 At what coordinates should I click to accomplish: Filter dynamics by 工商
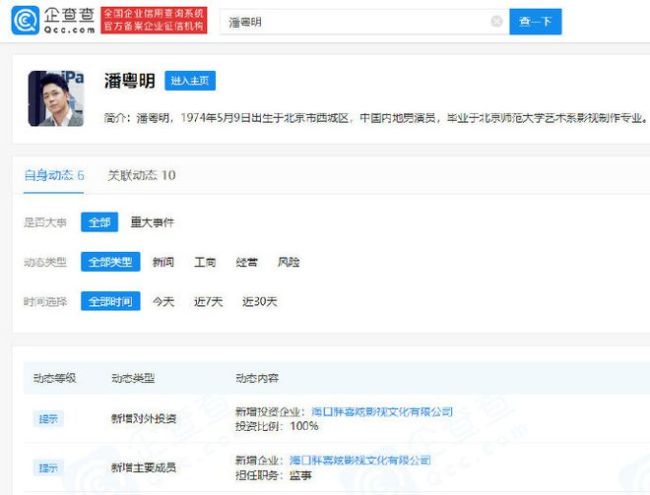pyautogui.click(x=205, y=262)
